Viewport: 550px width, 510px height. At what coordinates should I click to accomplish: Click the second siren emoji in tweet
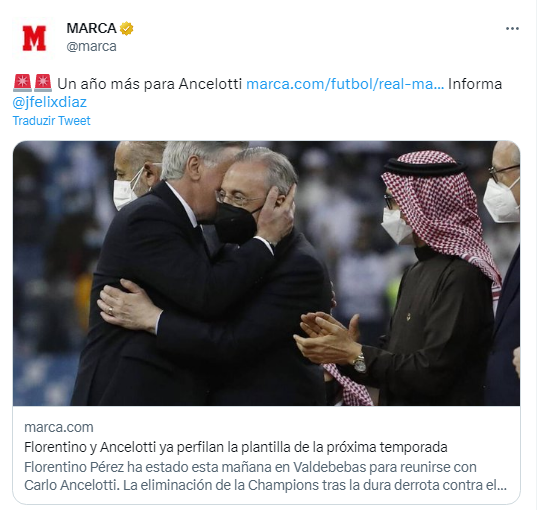click(43, 83)
